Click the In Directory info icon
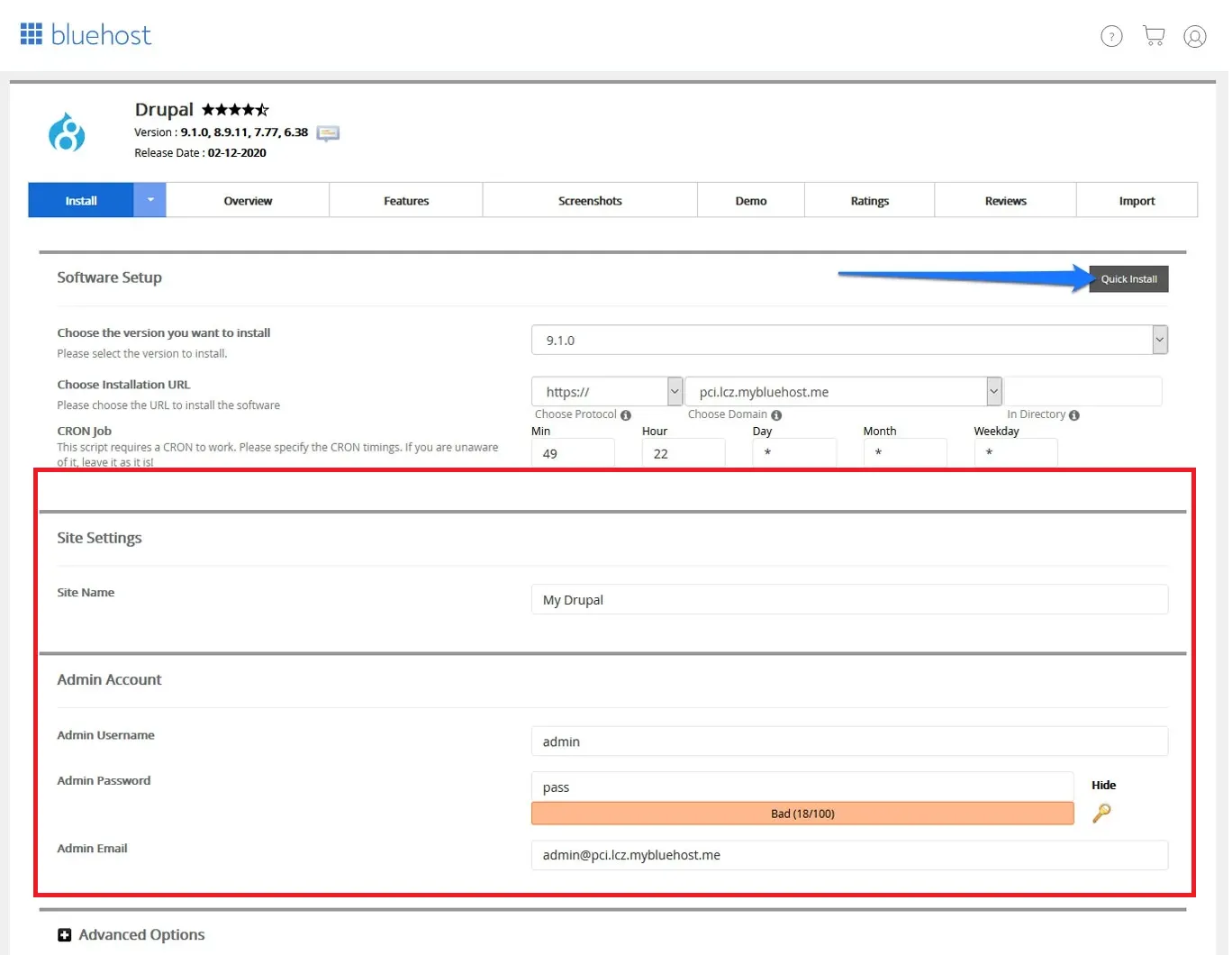This screenshot has height=955, width=1232. click(1074, 415)
